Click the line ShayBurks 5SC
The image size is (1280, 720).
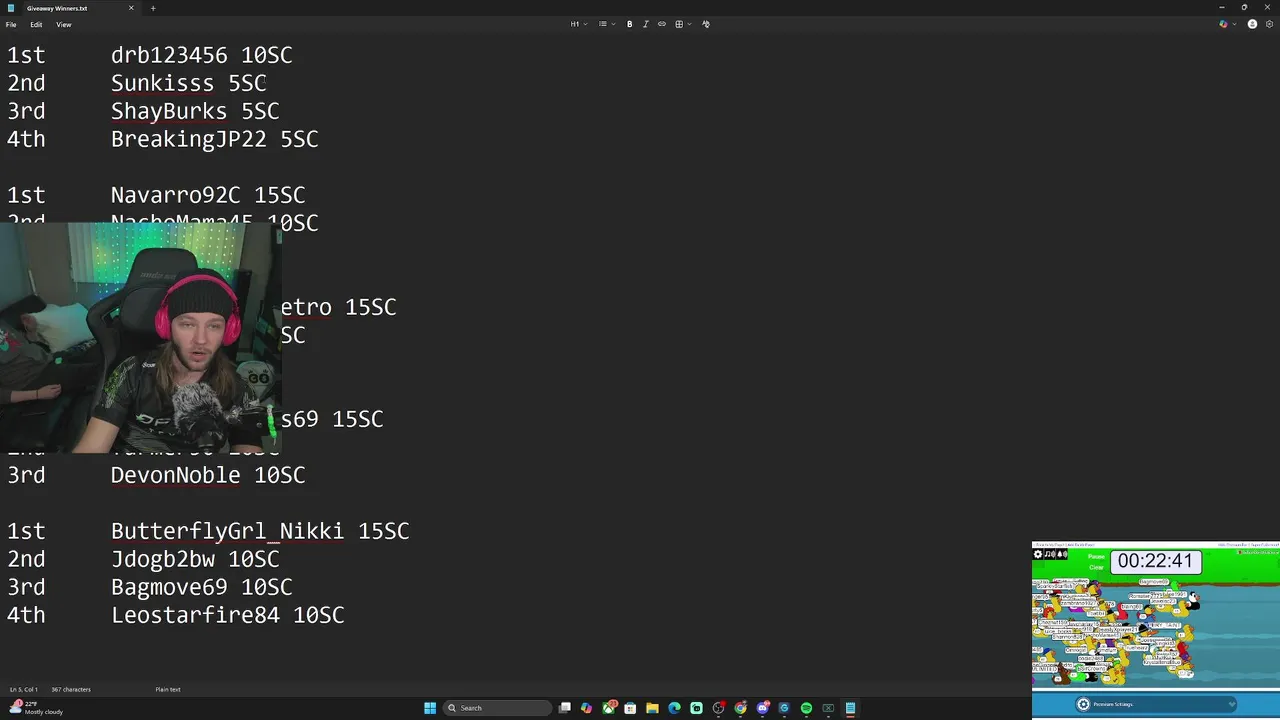(x=195, y=111)
